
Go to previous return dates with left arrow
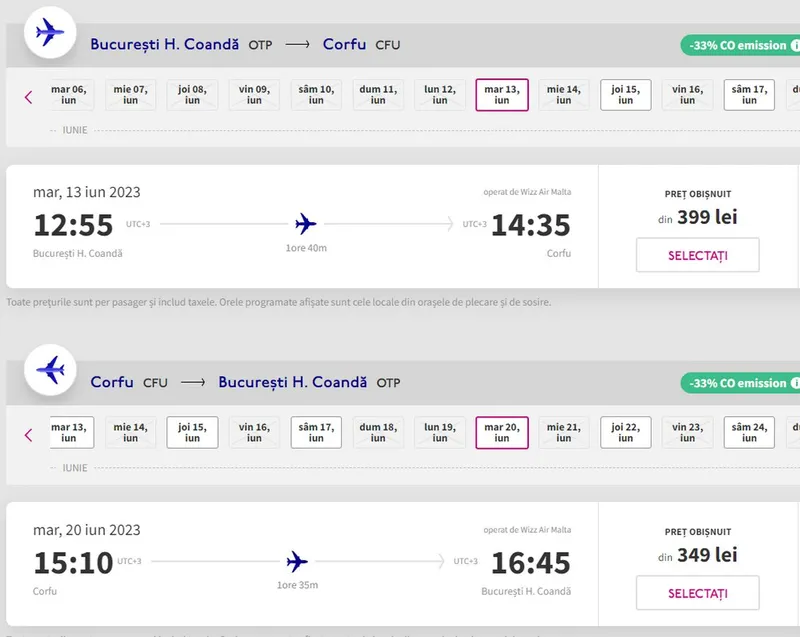[28, 435]
